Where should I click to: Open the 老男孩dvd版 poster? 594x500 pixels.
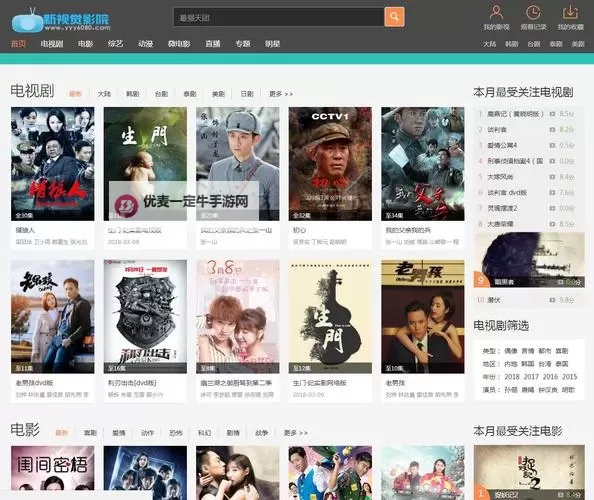coord(53,317)
